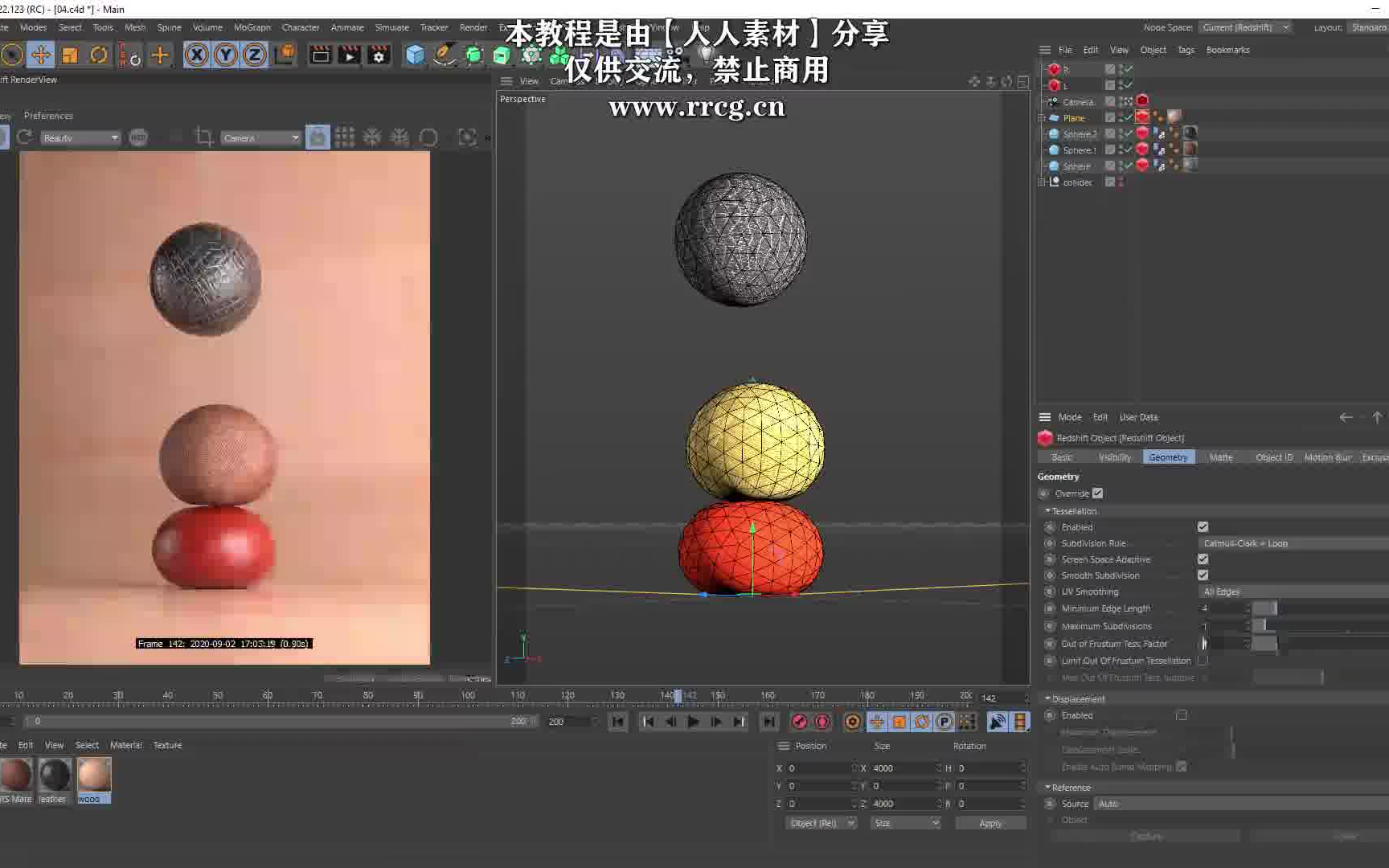Select the Rotate tool
Image resolution: width=1389 pixels, height=868 pixels.
tap(98, 55)
